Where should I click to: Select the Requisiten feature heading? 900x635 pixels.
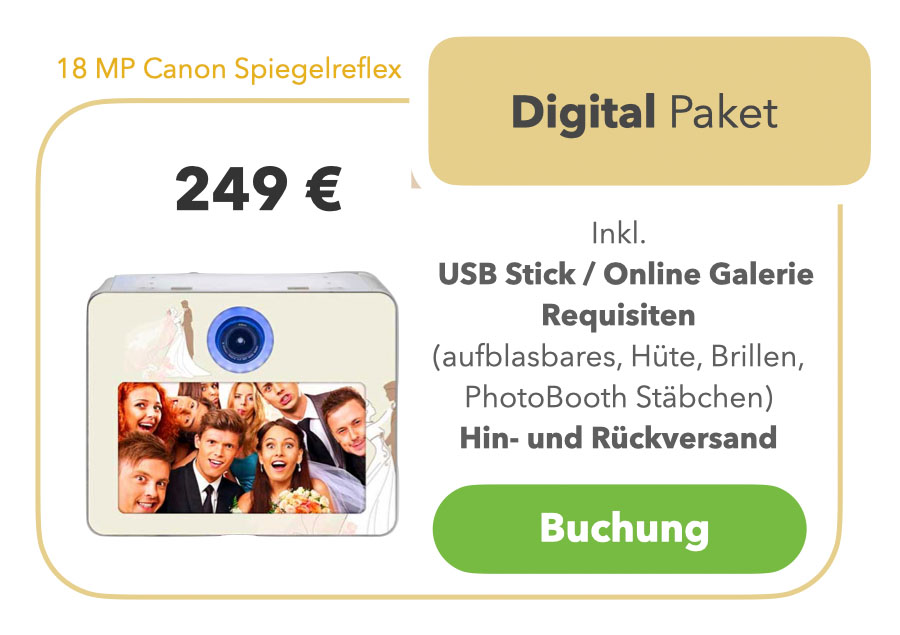coord(619,315)
